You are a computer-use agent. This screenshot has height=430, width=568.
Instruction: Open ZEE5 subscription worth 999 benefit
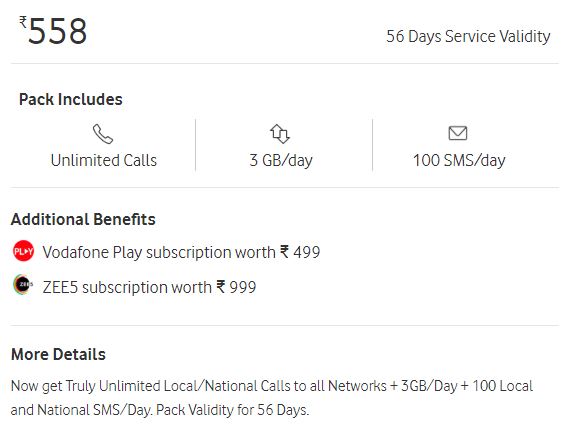click(x=149, y=287)
